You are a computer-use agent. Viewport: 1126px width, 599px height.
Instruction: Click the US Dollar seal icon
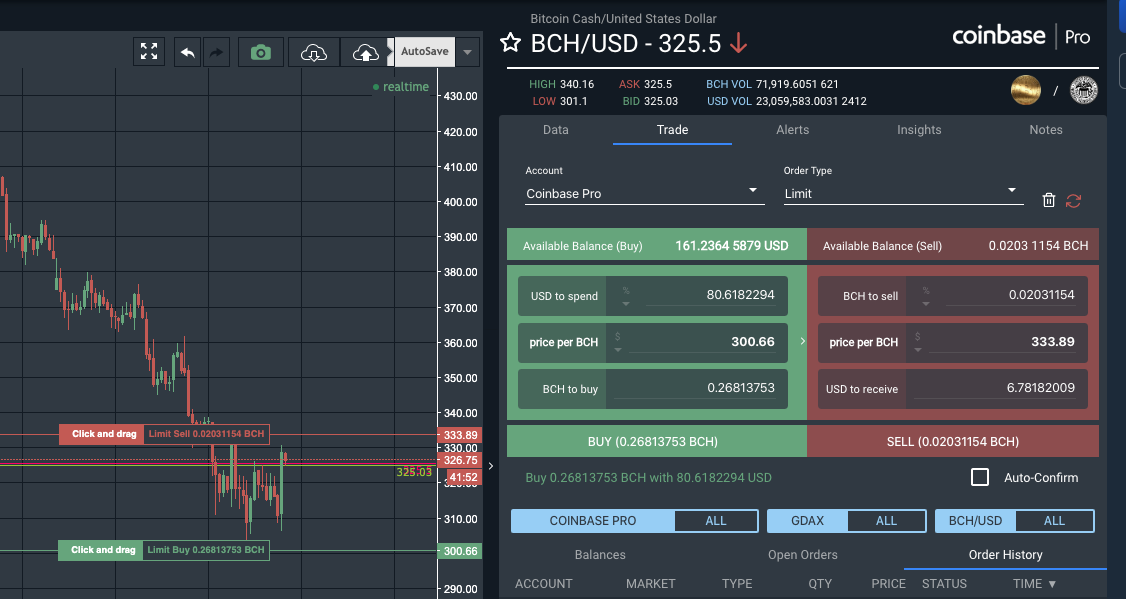pyautogui.click(x=1084, y=90)
